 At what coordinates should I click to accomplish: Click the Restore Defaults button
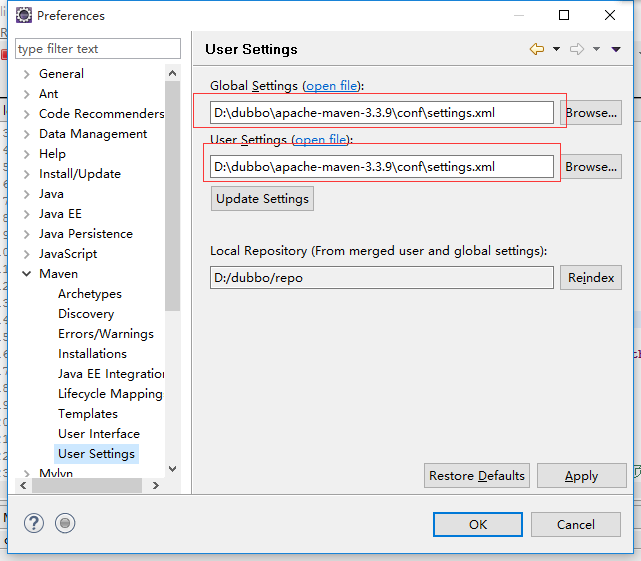(476, 476)
